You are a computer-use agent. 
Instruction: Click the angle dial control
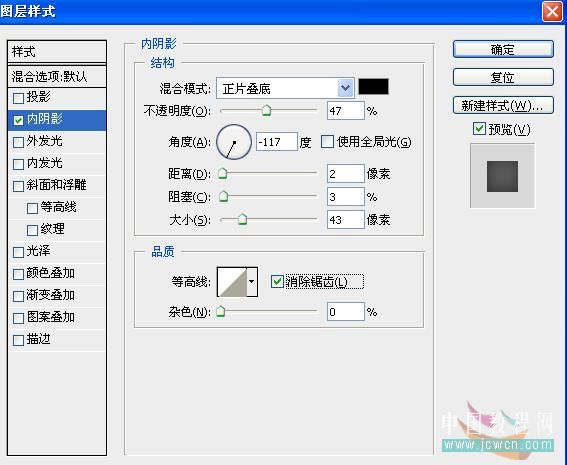click(234, 142)
